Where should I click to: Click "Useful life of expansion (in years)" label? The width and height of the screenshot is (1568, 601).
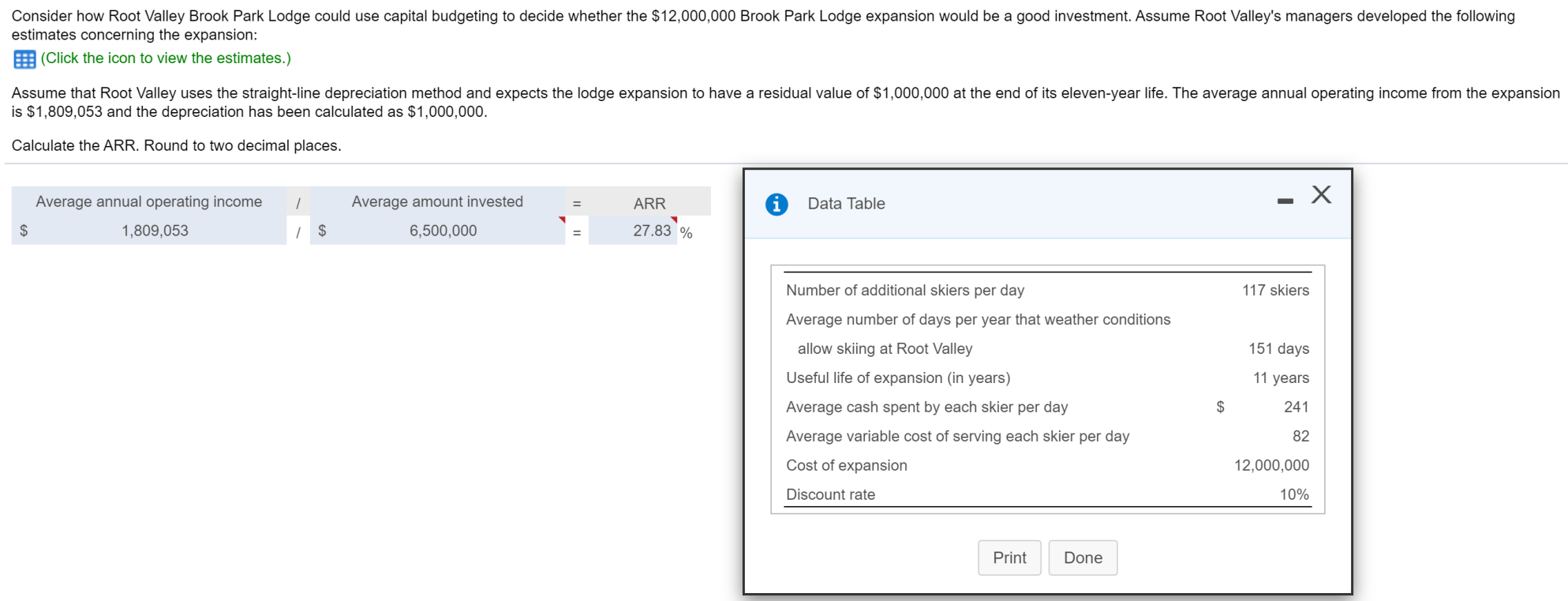(898, 378)
